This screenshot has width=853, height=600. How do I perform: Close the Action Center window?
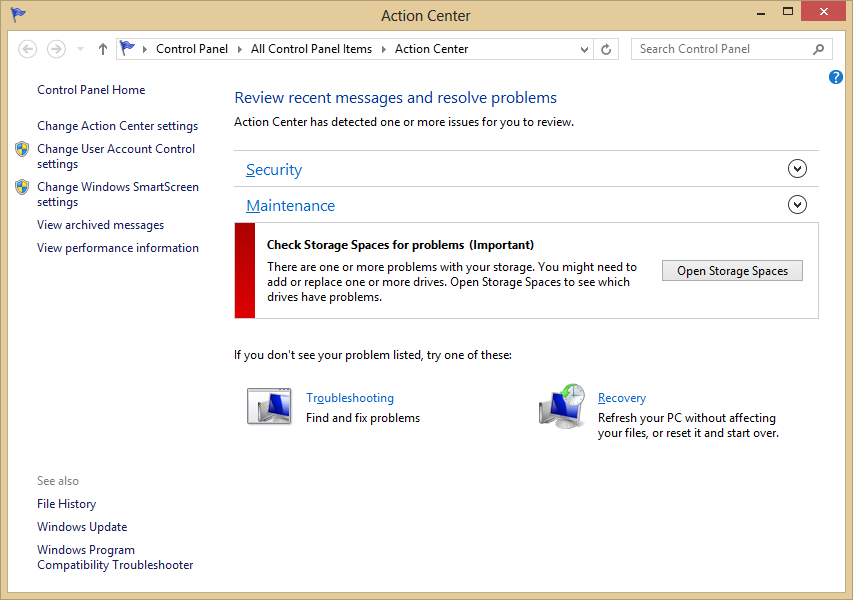coord(824,11)
